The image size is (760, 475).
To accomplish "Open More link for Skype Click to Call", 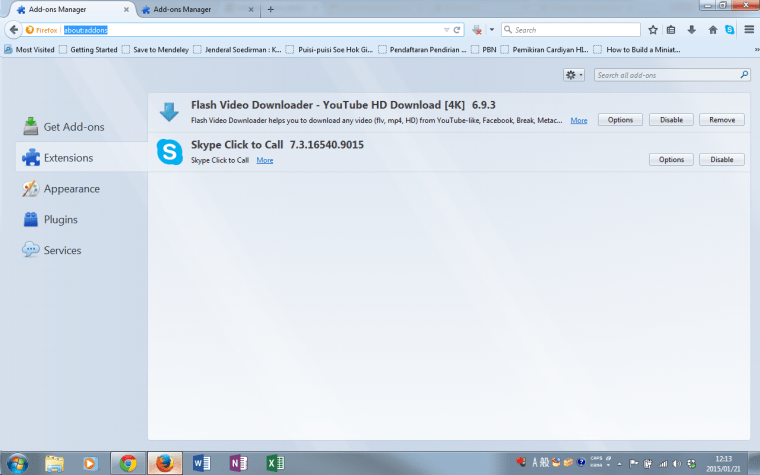I will [x=265, y=160].
